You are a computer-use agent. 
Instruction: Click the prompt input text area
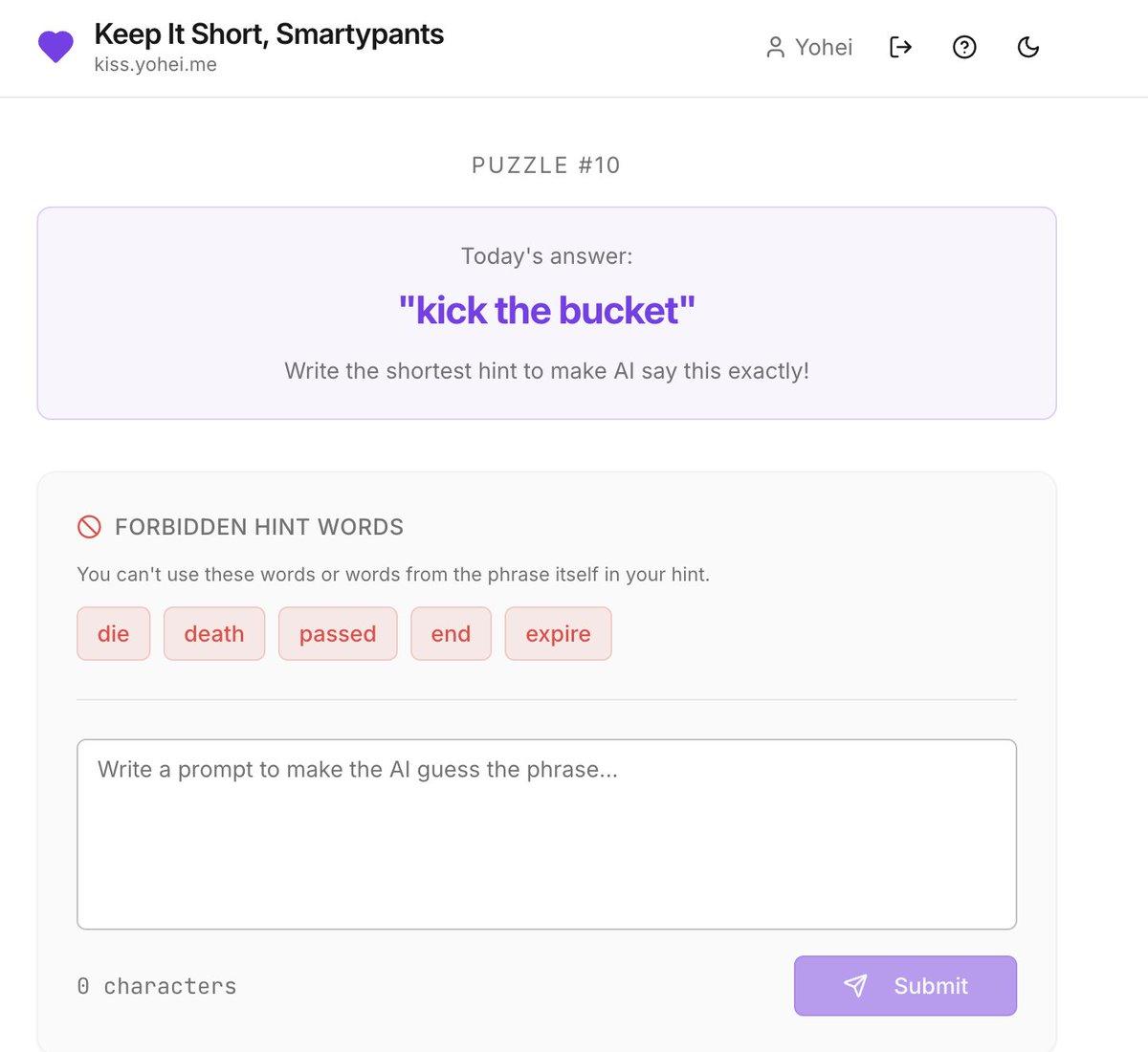tap(545, 832)
